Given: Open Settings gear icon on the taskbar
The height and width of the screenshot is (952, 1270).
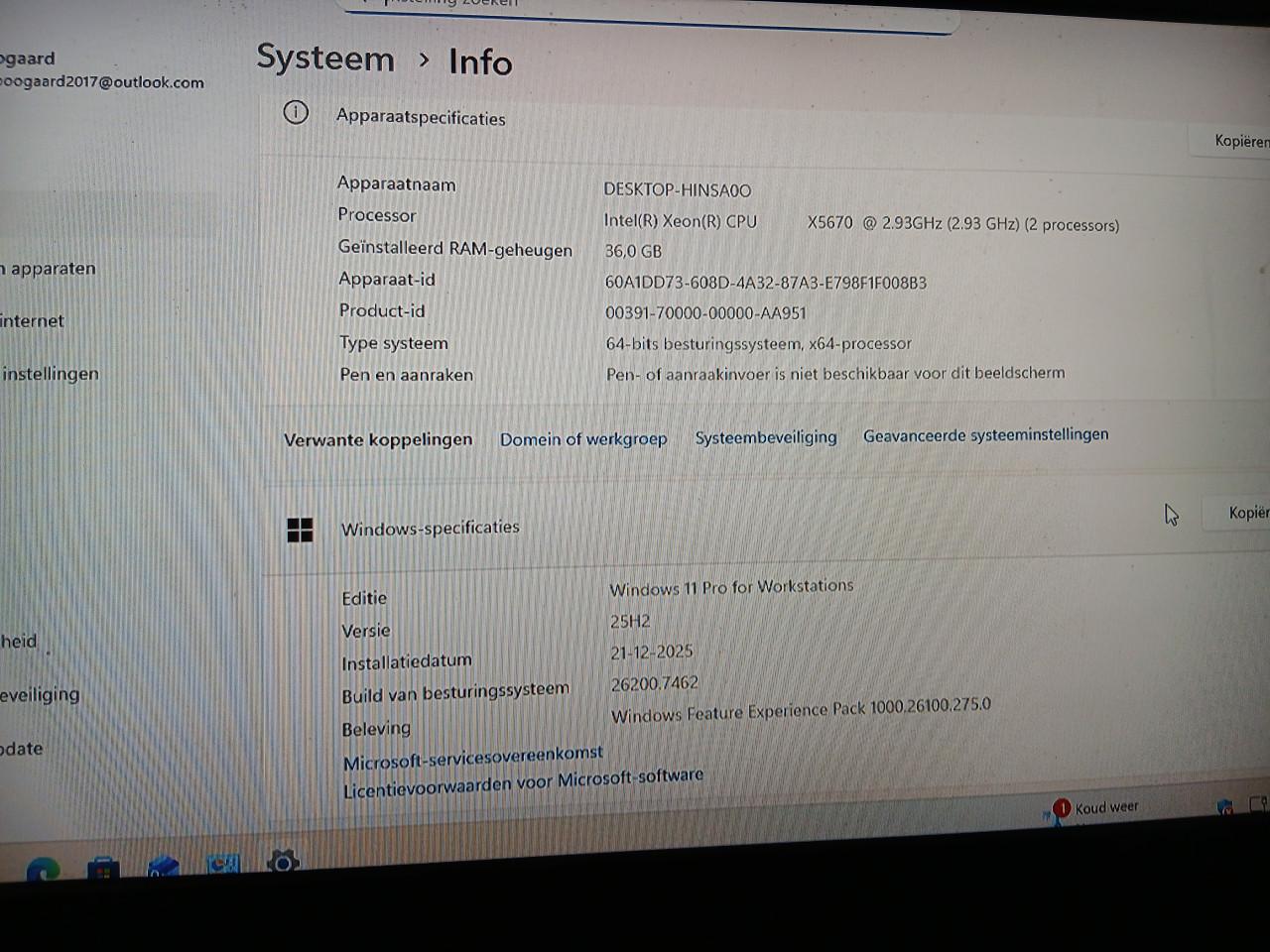Looking at the screenshot, I should (x=283, y=864).
